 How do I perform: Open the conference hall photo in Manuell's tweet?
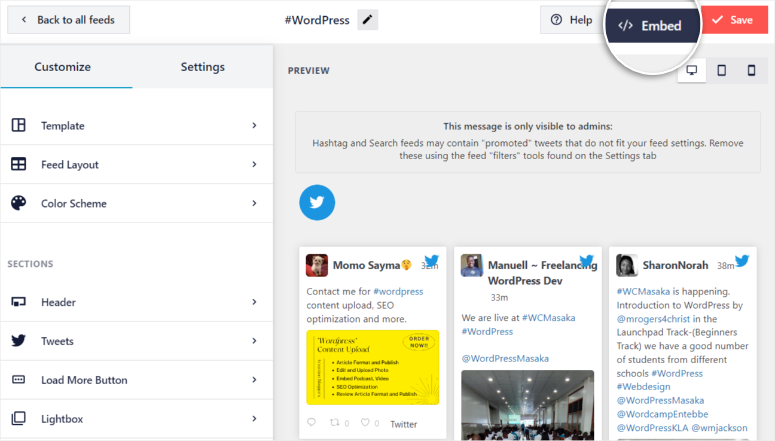(528, 405)
